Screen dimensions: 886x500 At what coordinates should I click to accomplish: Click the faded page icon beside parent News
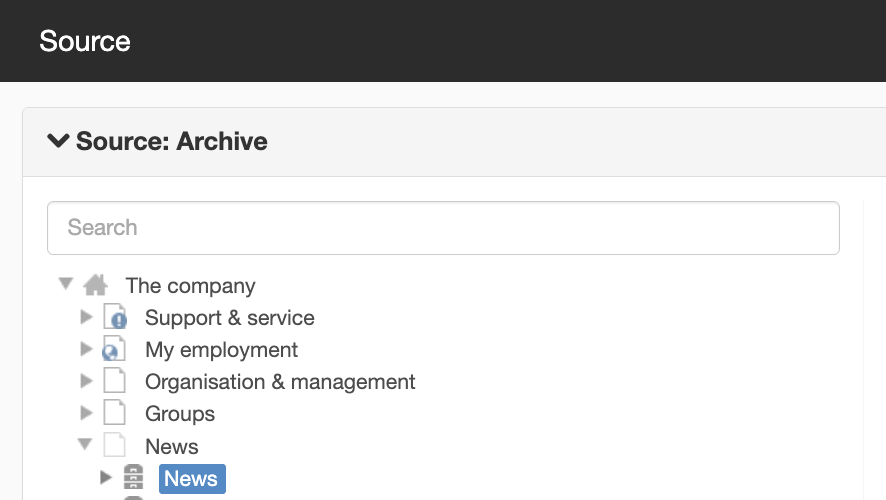115,445
